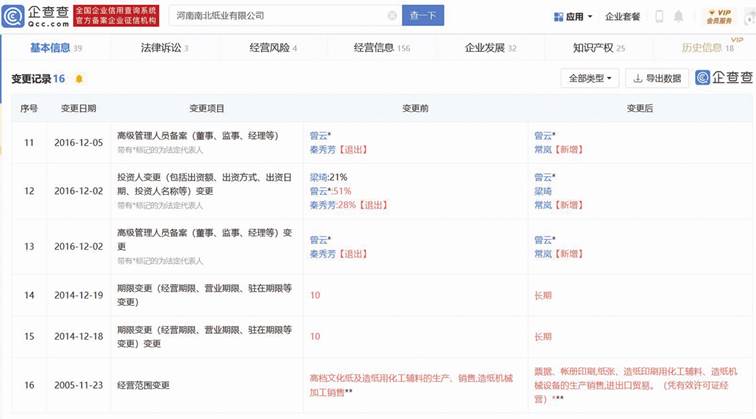Expand the 全部类型 filter dropdown
The height and width of the screenshot is (419, 756).
point(591,78)
